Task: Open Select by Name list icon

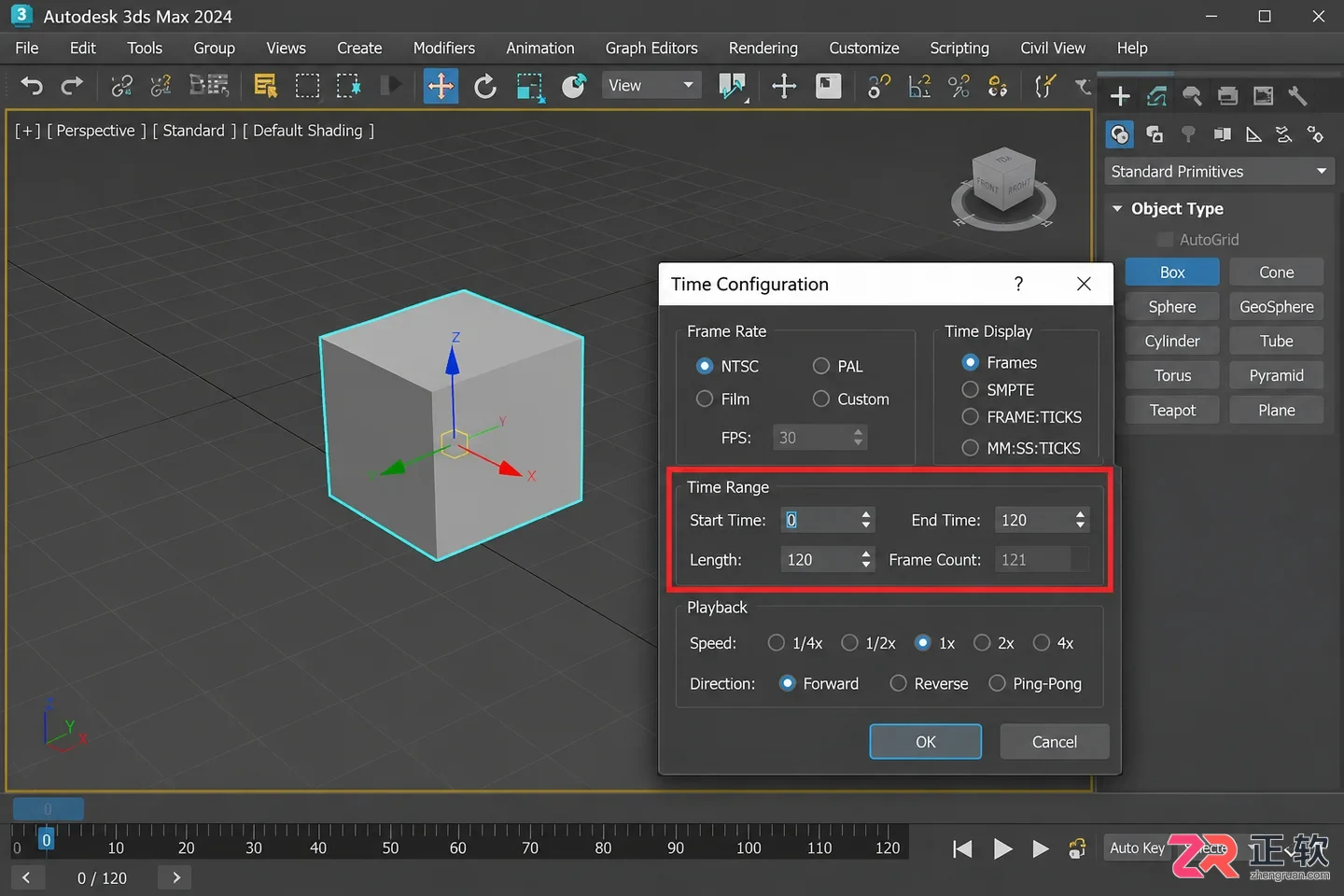Action: tap(265, 86)
